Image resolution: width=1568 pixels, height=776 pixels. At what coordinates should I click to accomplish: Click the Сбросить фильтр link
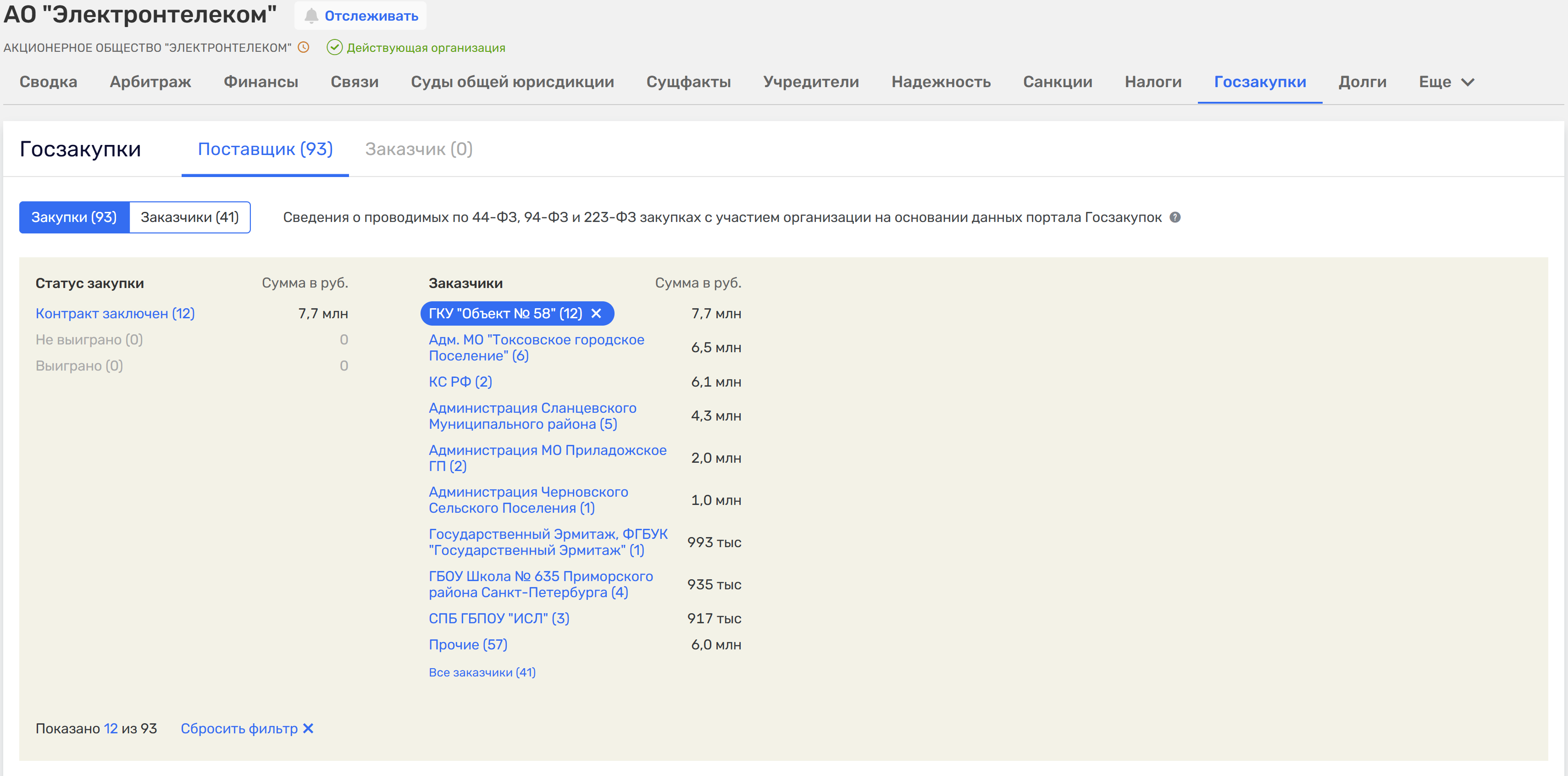coord(238,728)
